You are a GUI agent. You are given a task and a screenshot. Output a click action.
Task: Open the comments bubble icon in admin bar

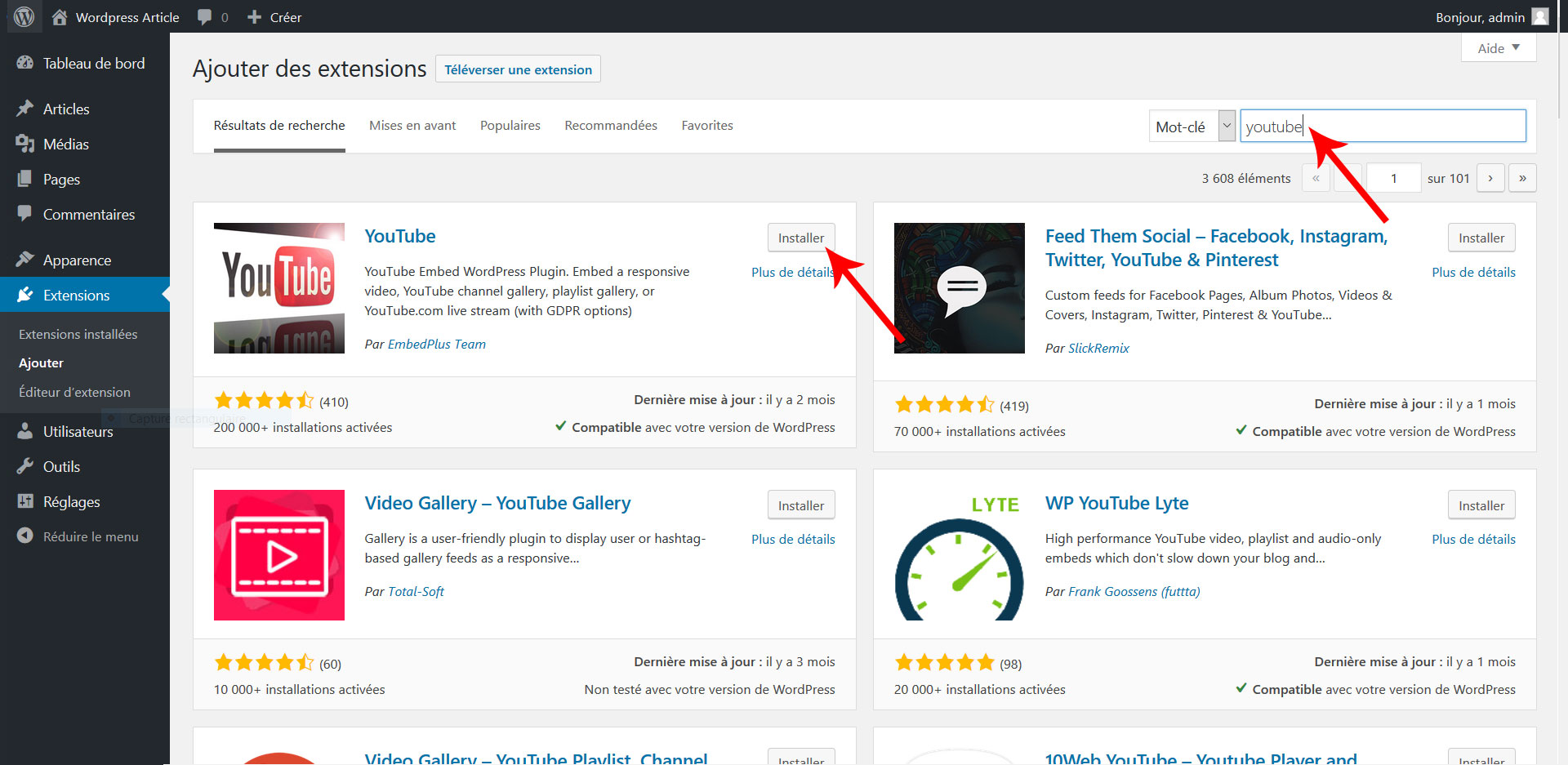204,17
